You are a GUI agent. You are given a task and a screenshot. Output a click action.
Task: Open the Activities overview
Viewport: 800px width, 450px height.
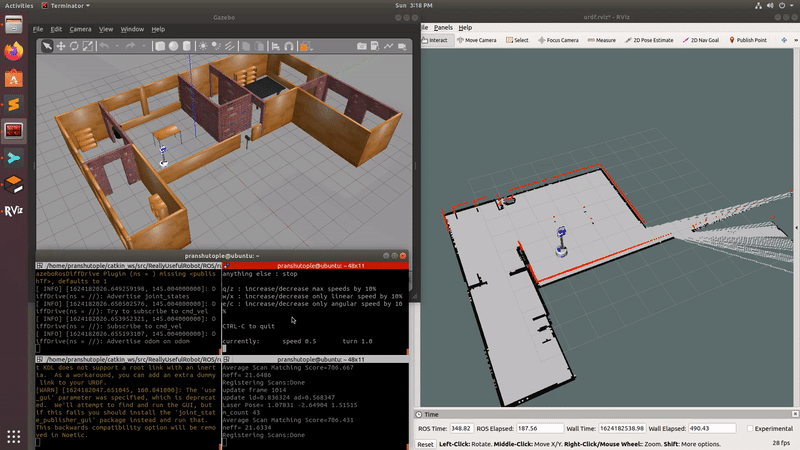click(19, 6)
